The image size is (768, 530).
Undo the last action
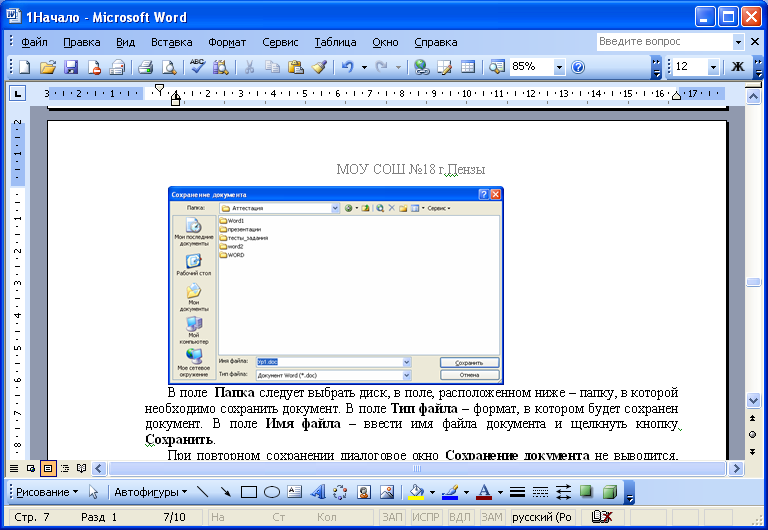pos(348,67)
